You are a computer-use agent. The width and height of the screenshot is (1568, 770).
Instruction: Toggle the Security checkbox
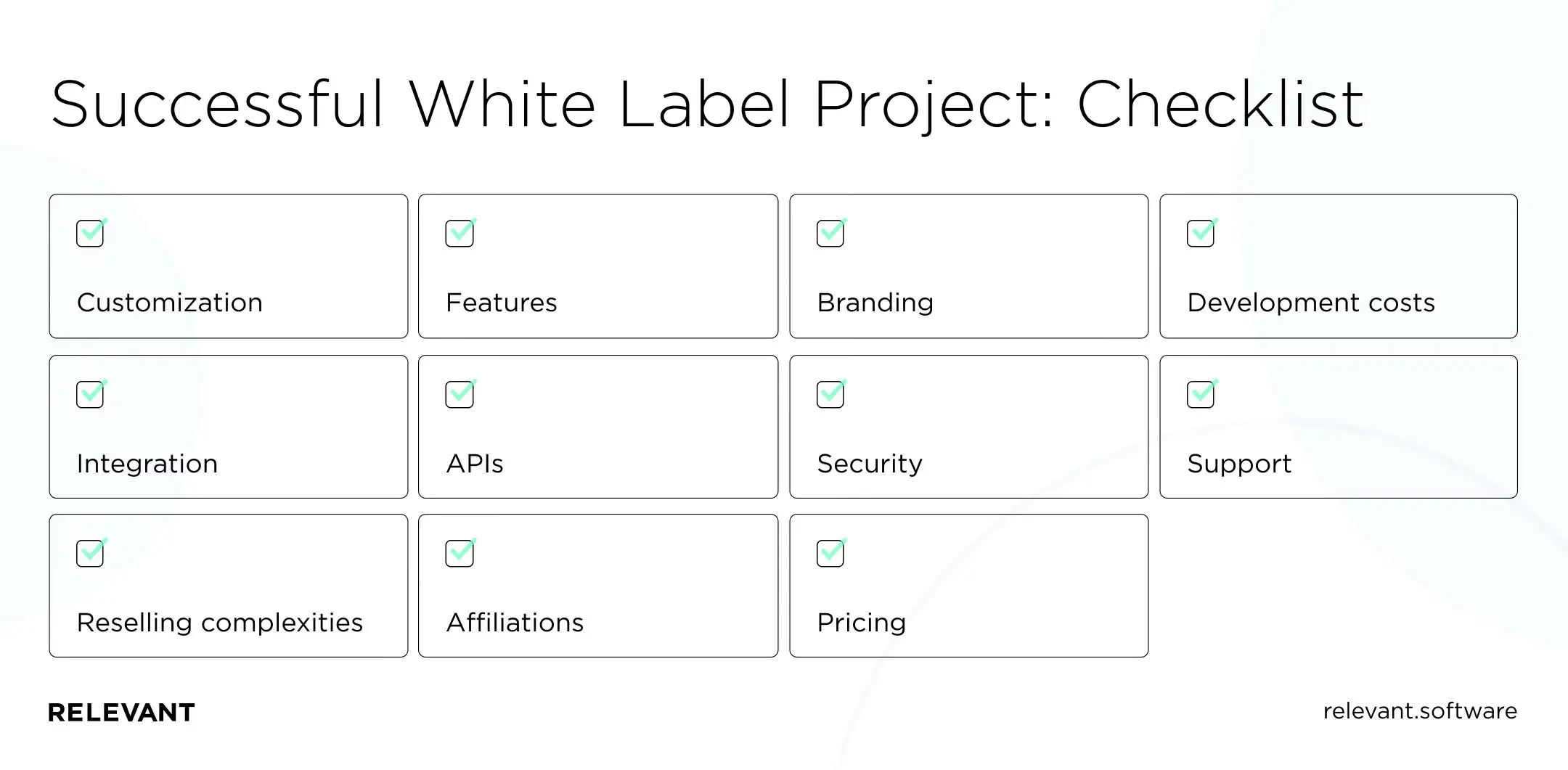(830, 395)
